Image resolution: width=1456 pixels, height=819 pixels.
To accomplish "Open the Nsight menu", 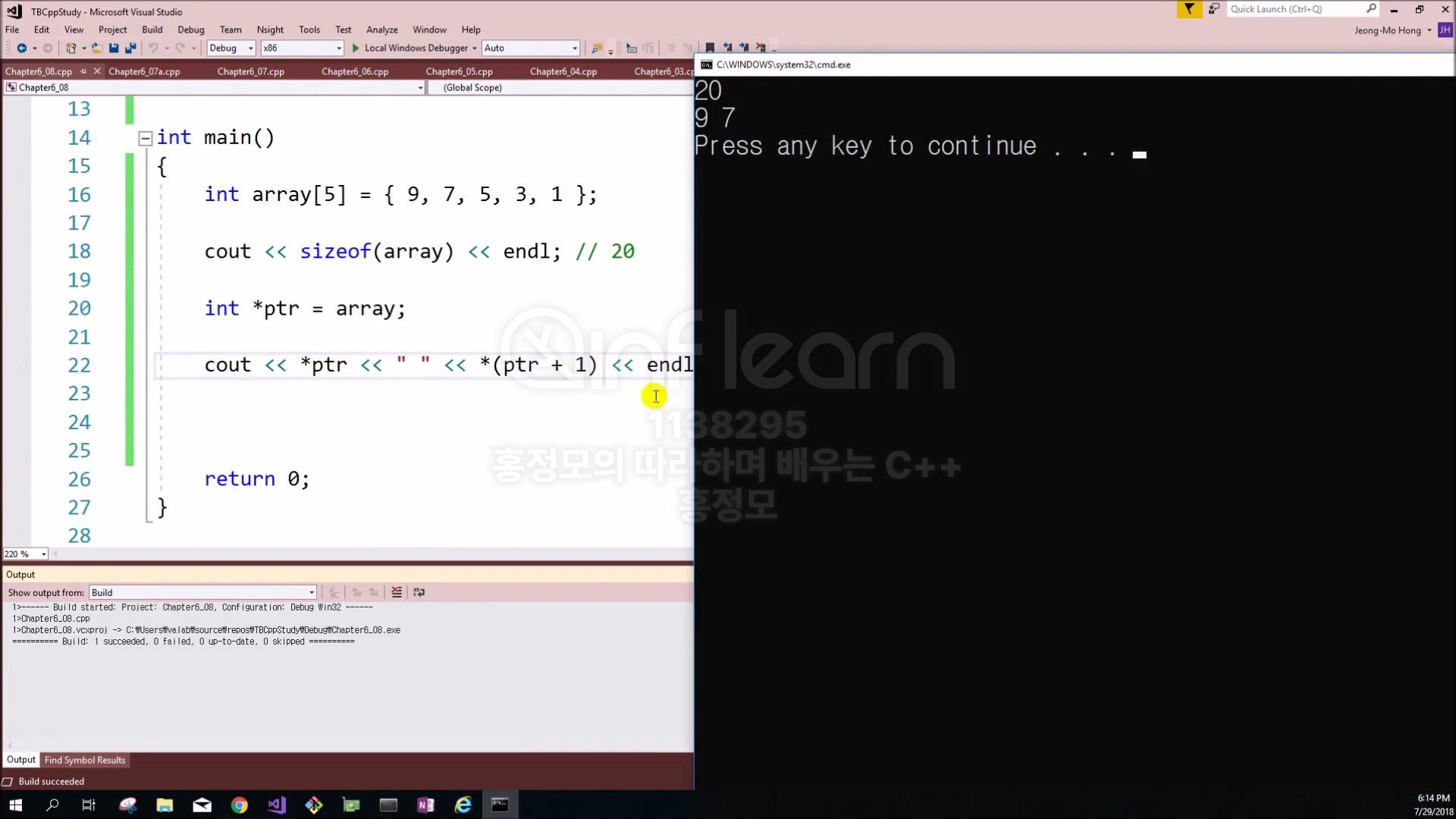I will [x=269, y=30].
